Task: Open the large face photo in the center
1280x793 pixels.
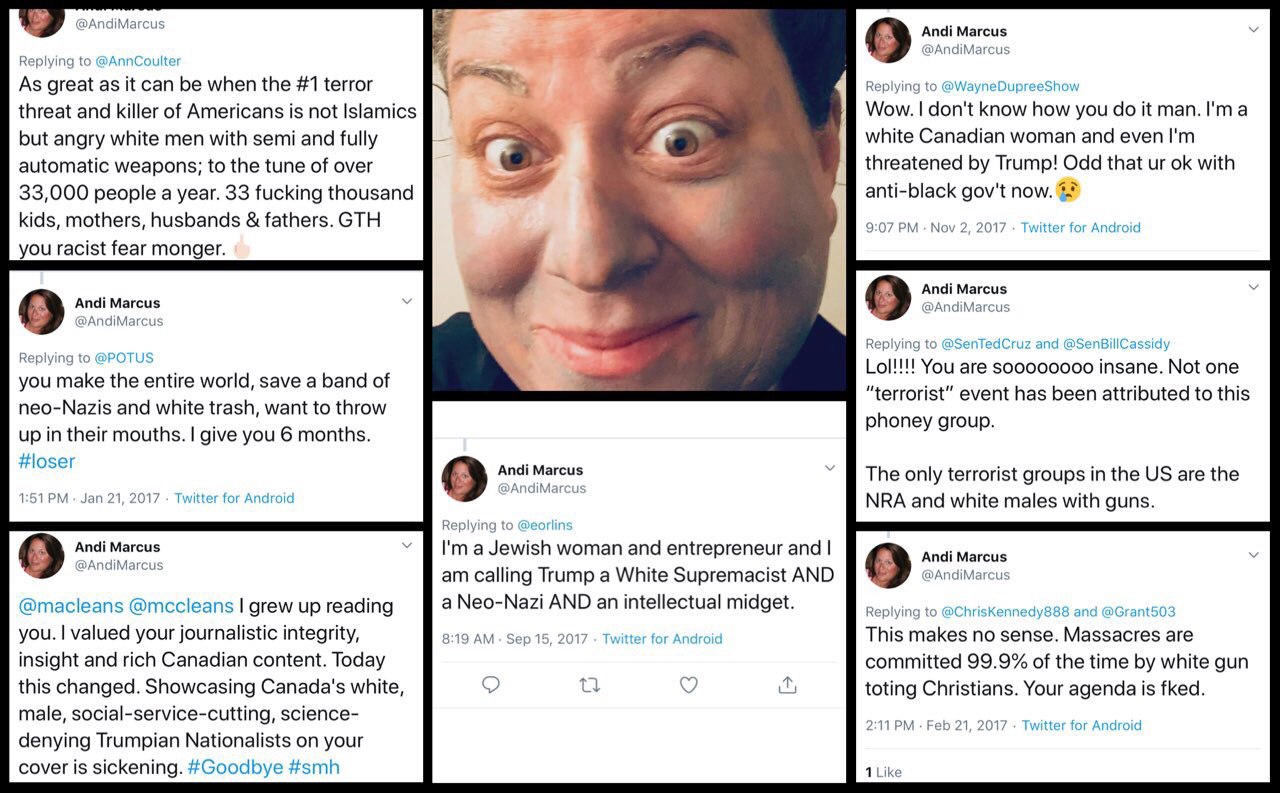Action: pyautogui.click(x=639, y=200)
